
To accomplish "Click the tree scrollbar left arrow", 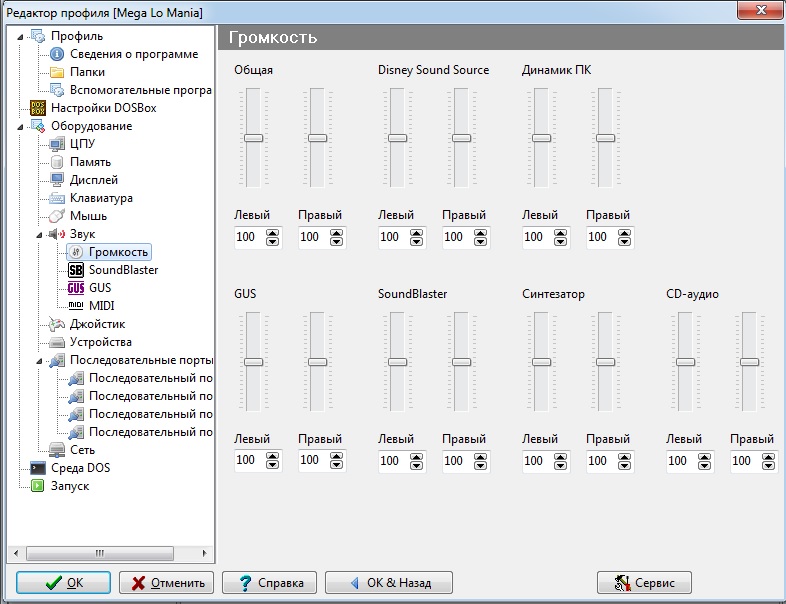I will point(16,553).
